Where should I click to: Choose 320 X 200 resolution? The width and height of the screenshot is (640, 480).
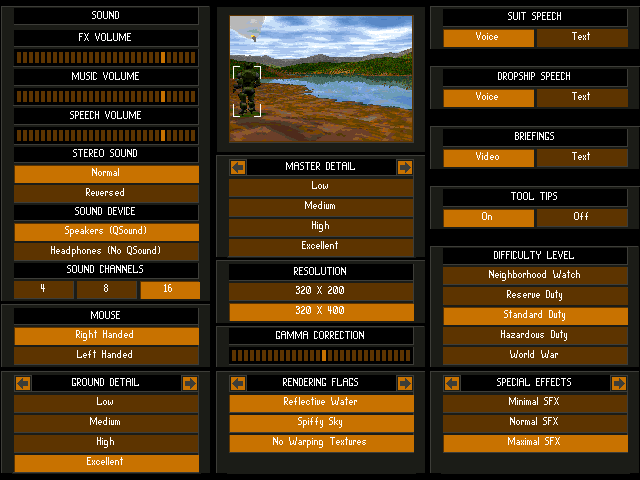[x=321, y=292]
